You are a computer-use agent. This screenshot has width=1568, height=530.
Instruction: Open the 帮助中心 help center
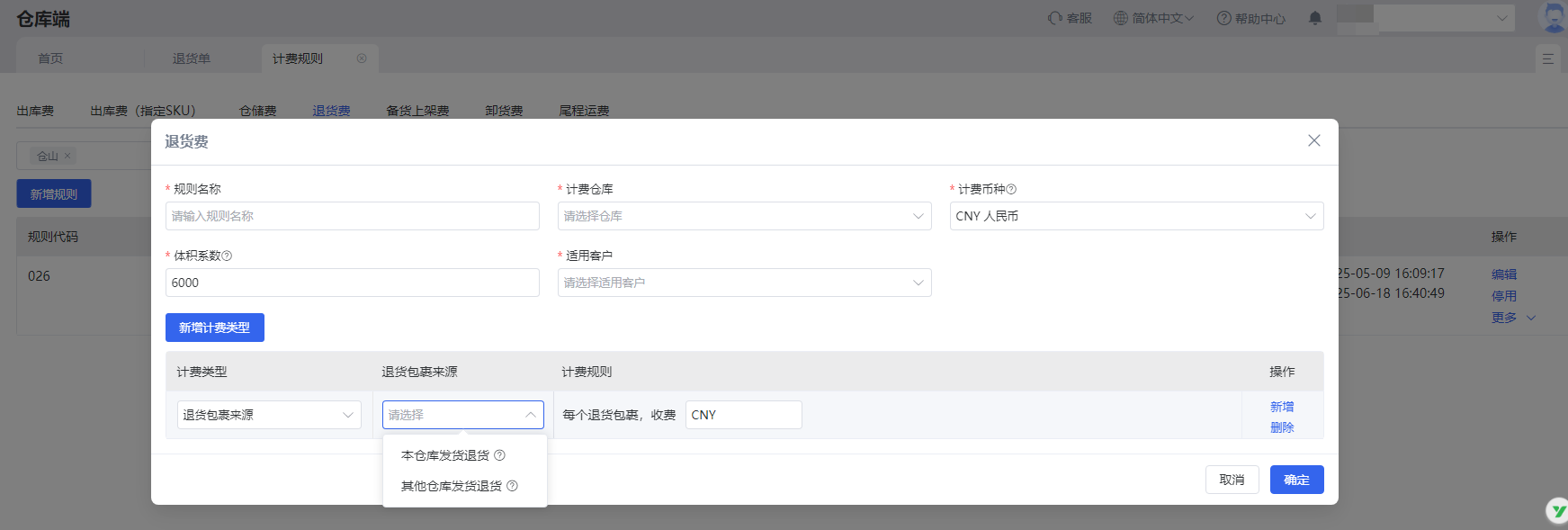[x=1250, y=18]
